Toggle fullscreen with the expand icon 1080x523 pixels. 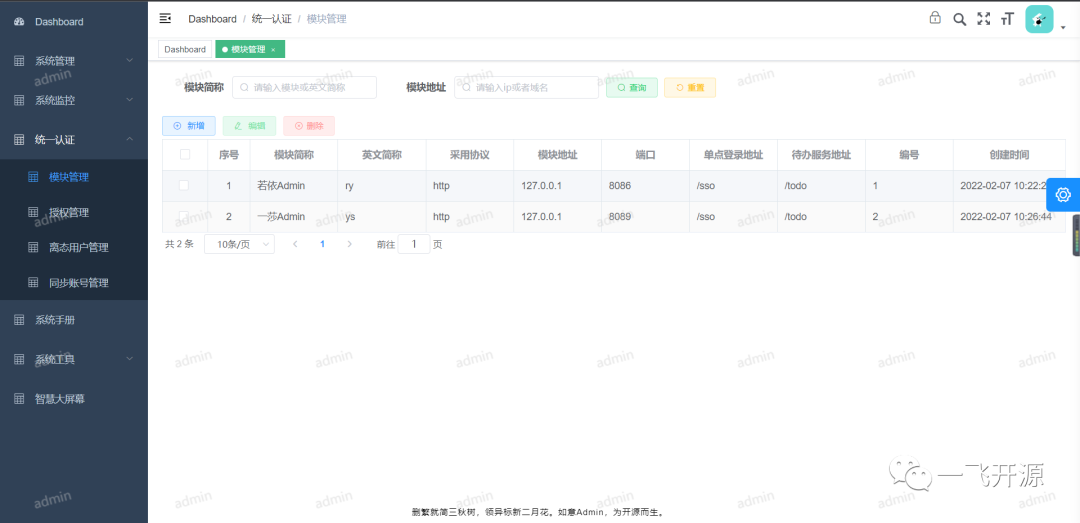click(984, 19)
